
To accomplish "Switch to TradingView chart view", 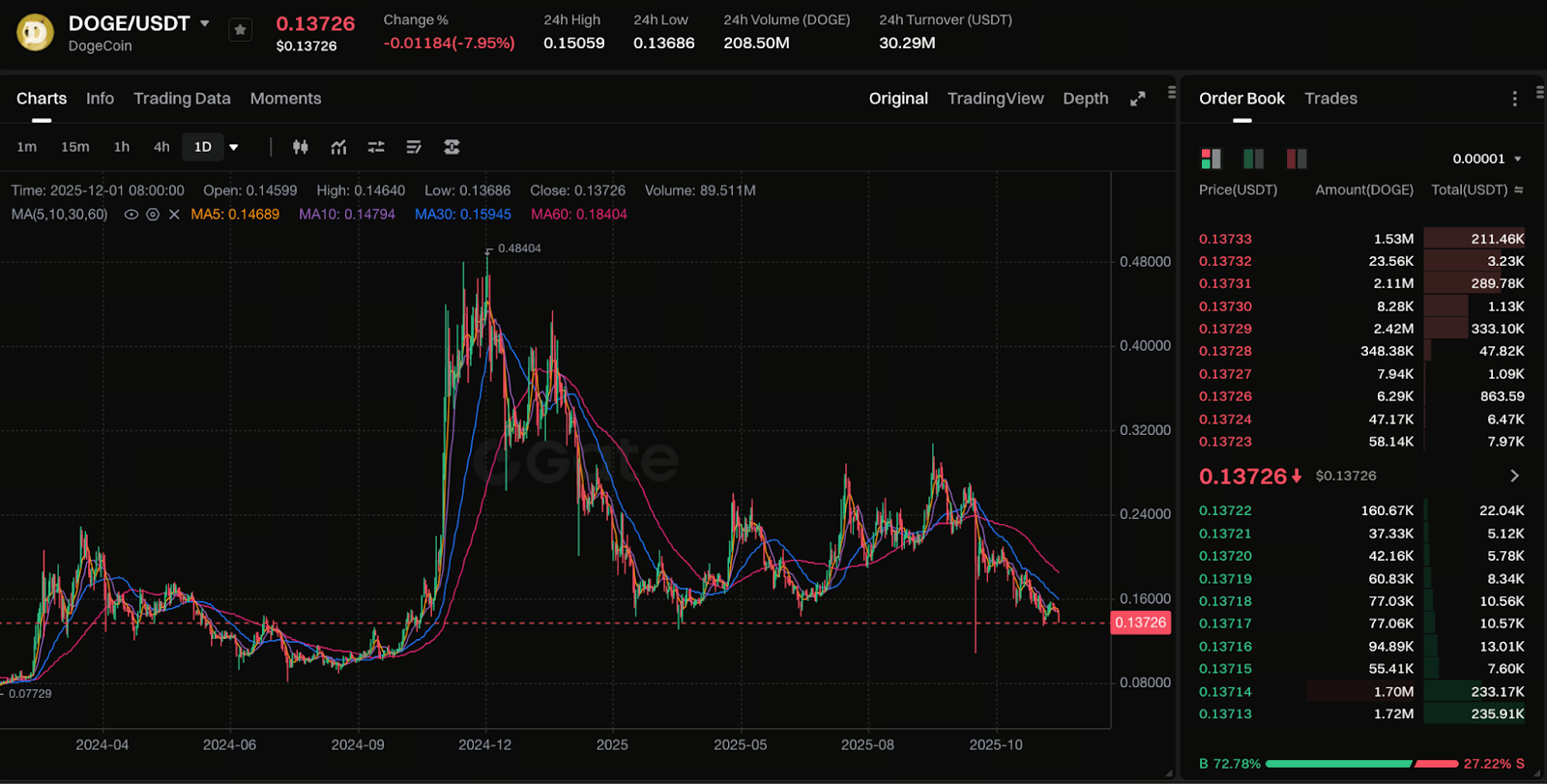I will coord(996,99).
